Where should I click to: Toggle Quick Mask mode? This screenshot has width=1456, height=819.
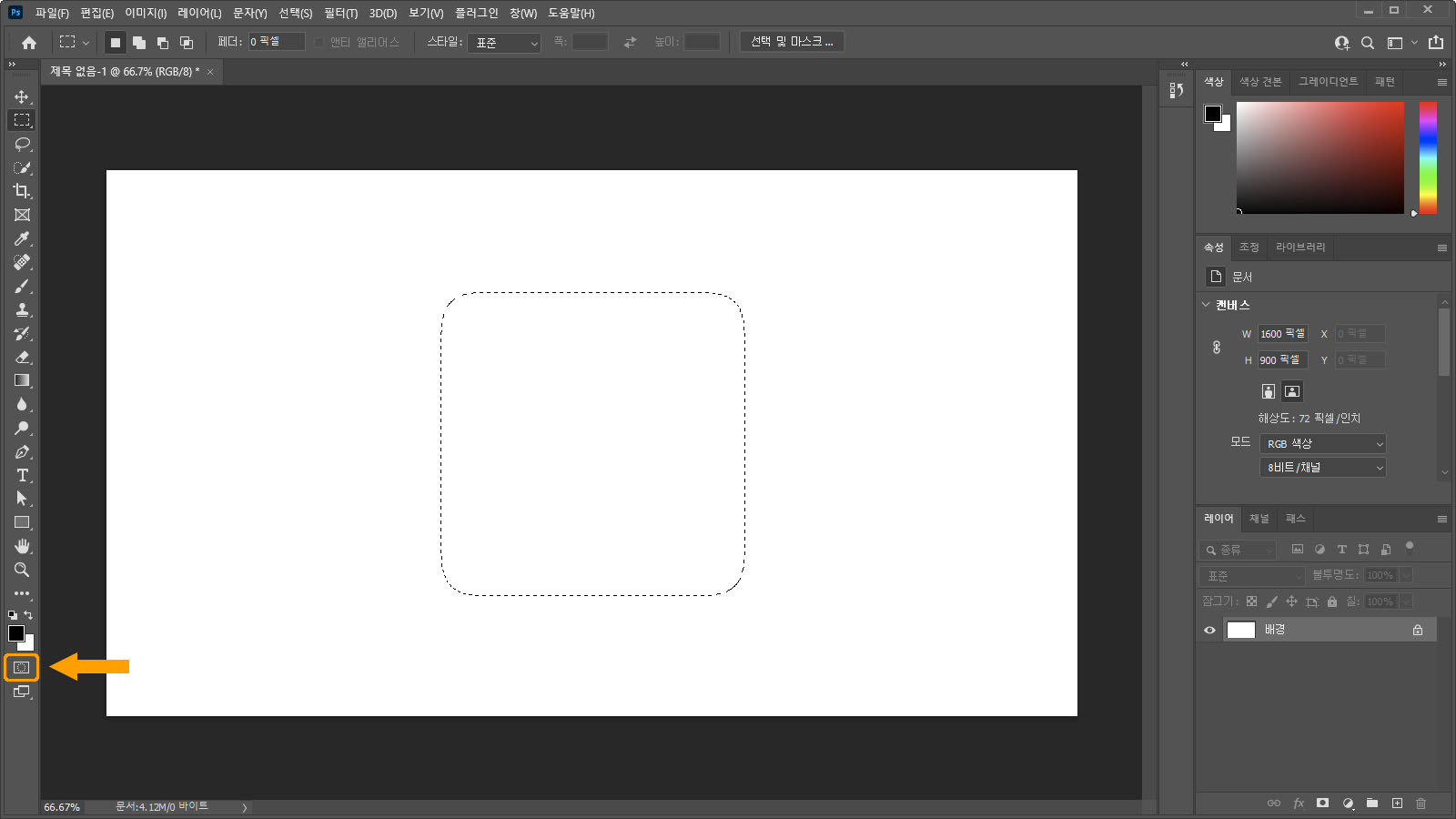(x=22, y=668)
